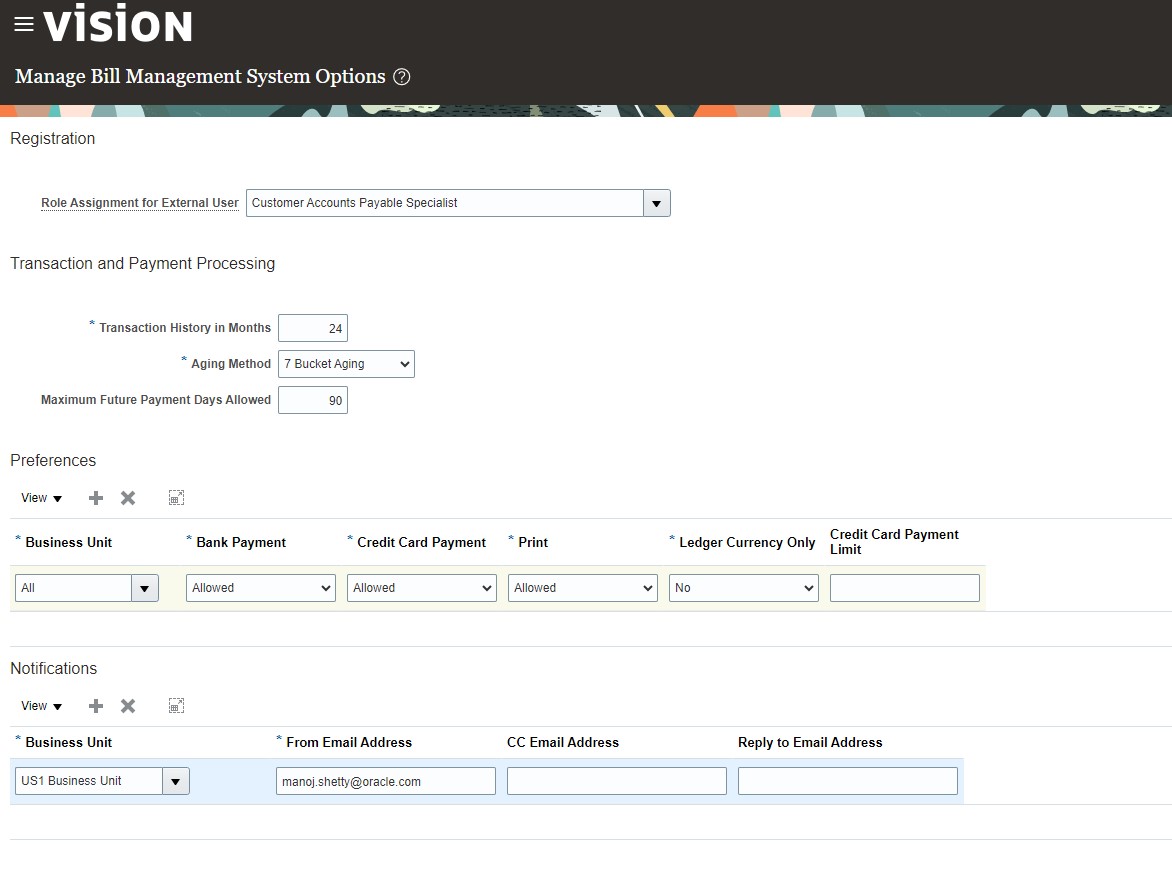Expand the Role Assignment for External User dropdown
This screenshot has height=873, width=1172.
coord(657,203)
